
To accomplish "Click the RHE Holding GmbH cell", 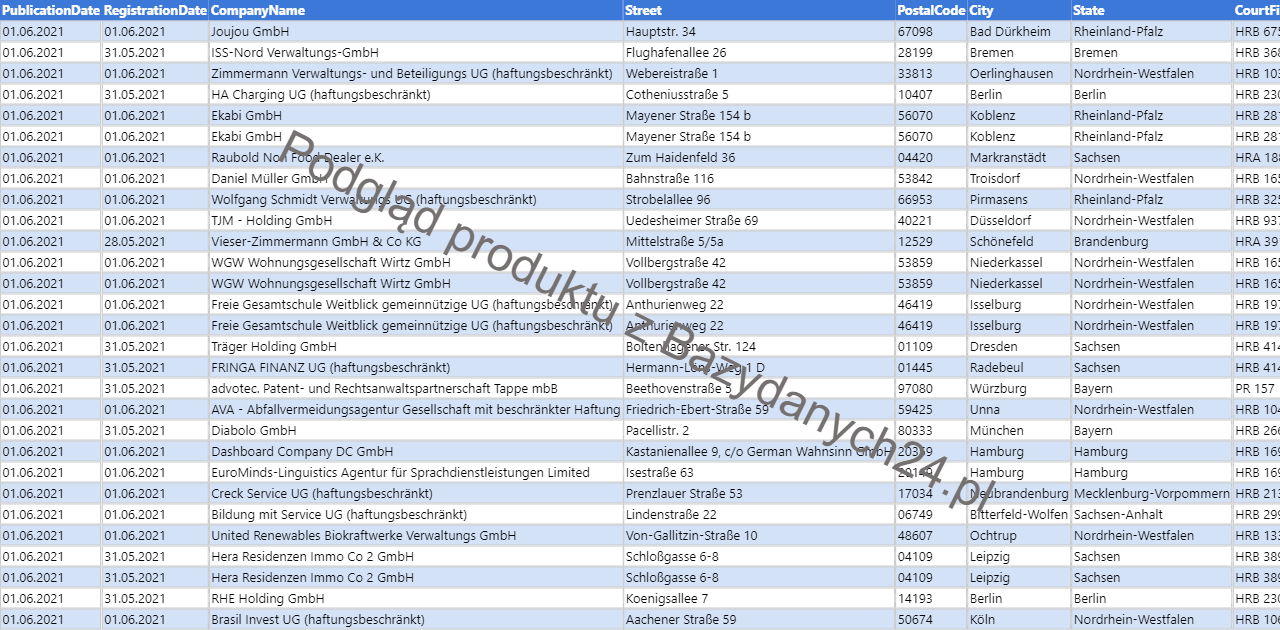I will (415, 599).
